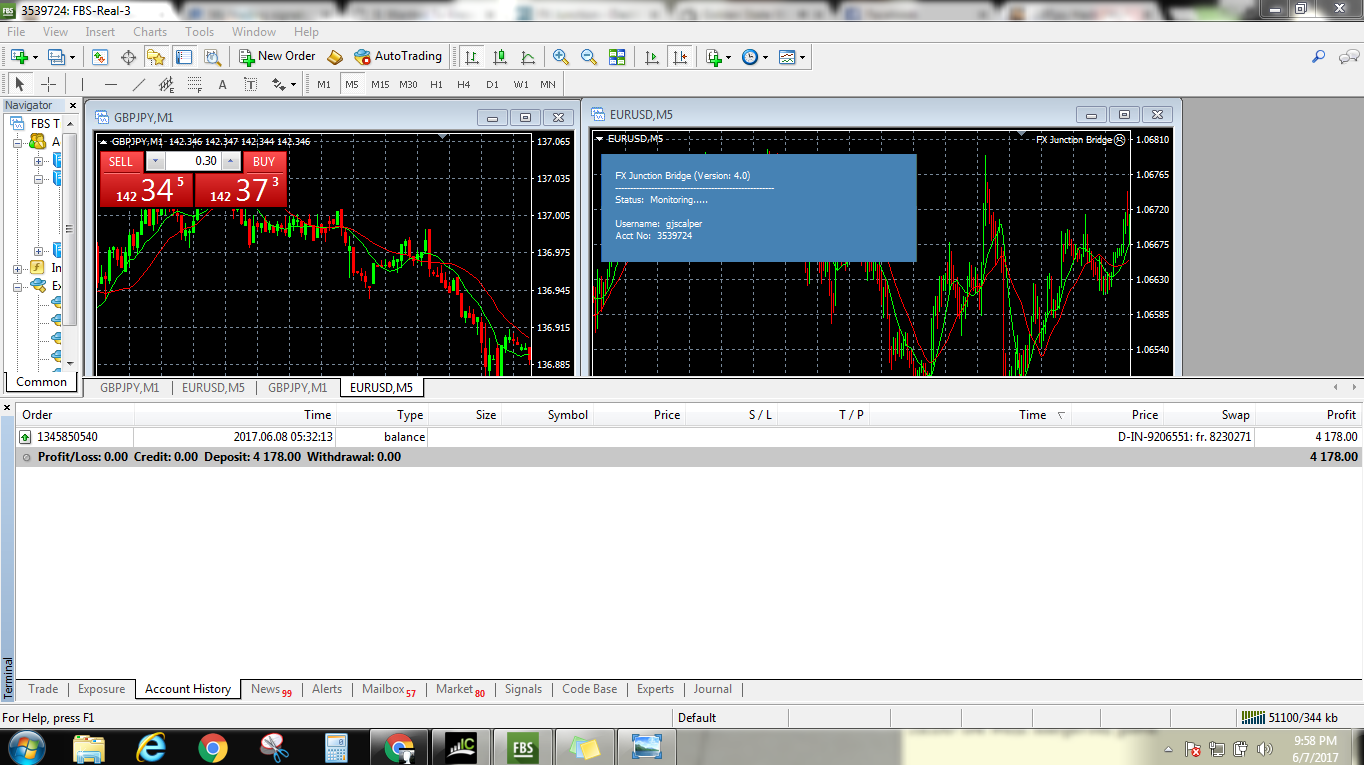Select the Text tool marked A
The height and width of the screenshot is (765, 1364).
[222, 84]
